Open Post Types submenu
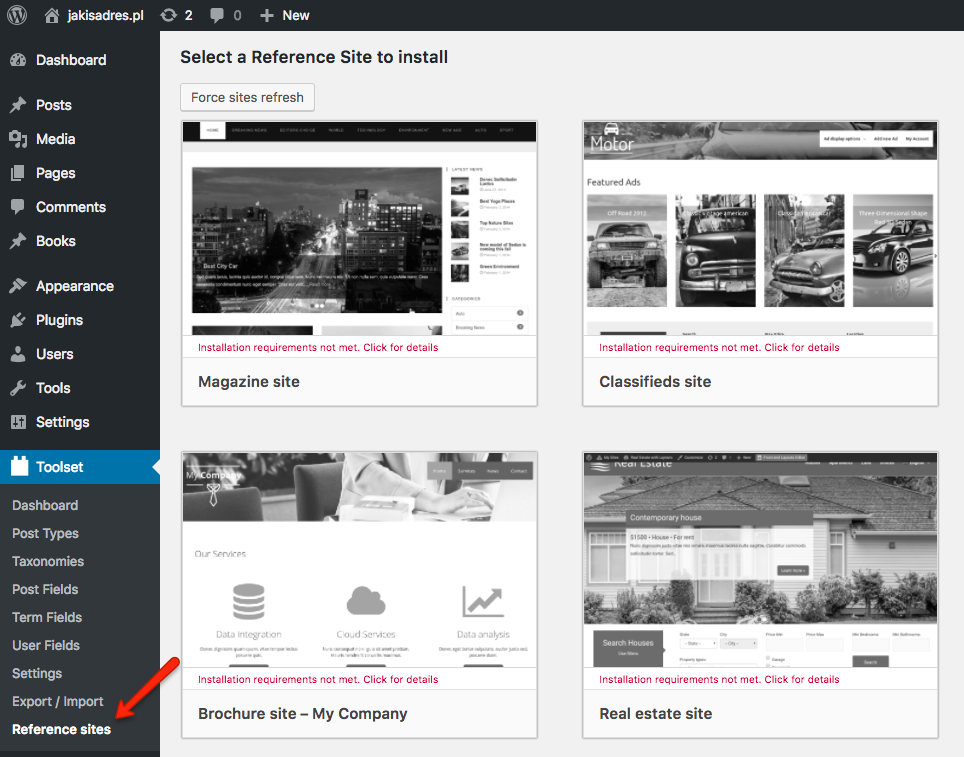This screenshot has width=964, height=757. coord(45,534)
